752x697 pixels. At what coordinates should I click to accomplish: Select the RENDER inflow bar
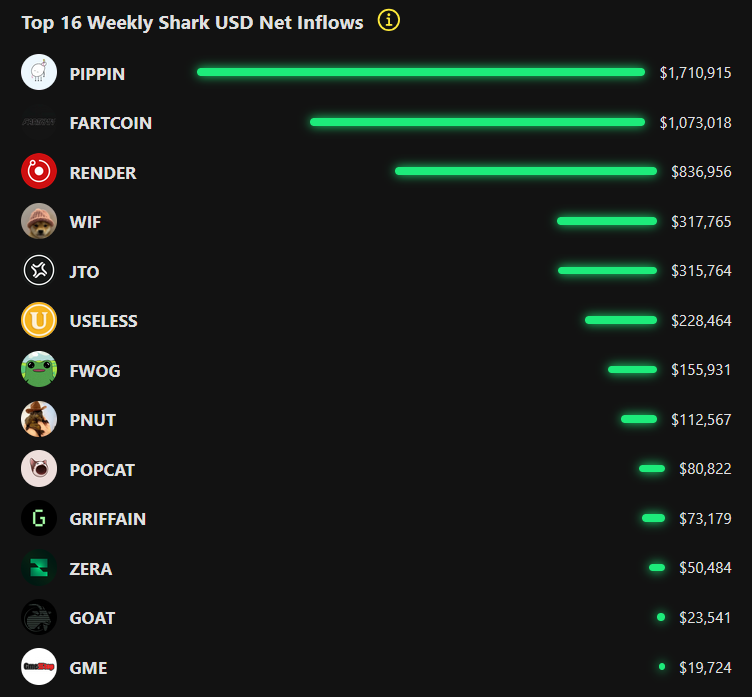(526, 171)
